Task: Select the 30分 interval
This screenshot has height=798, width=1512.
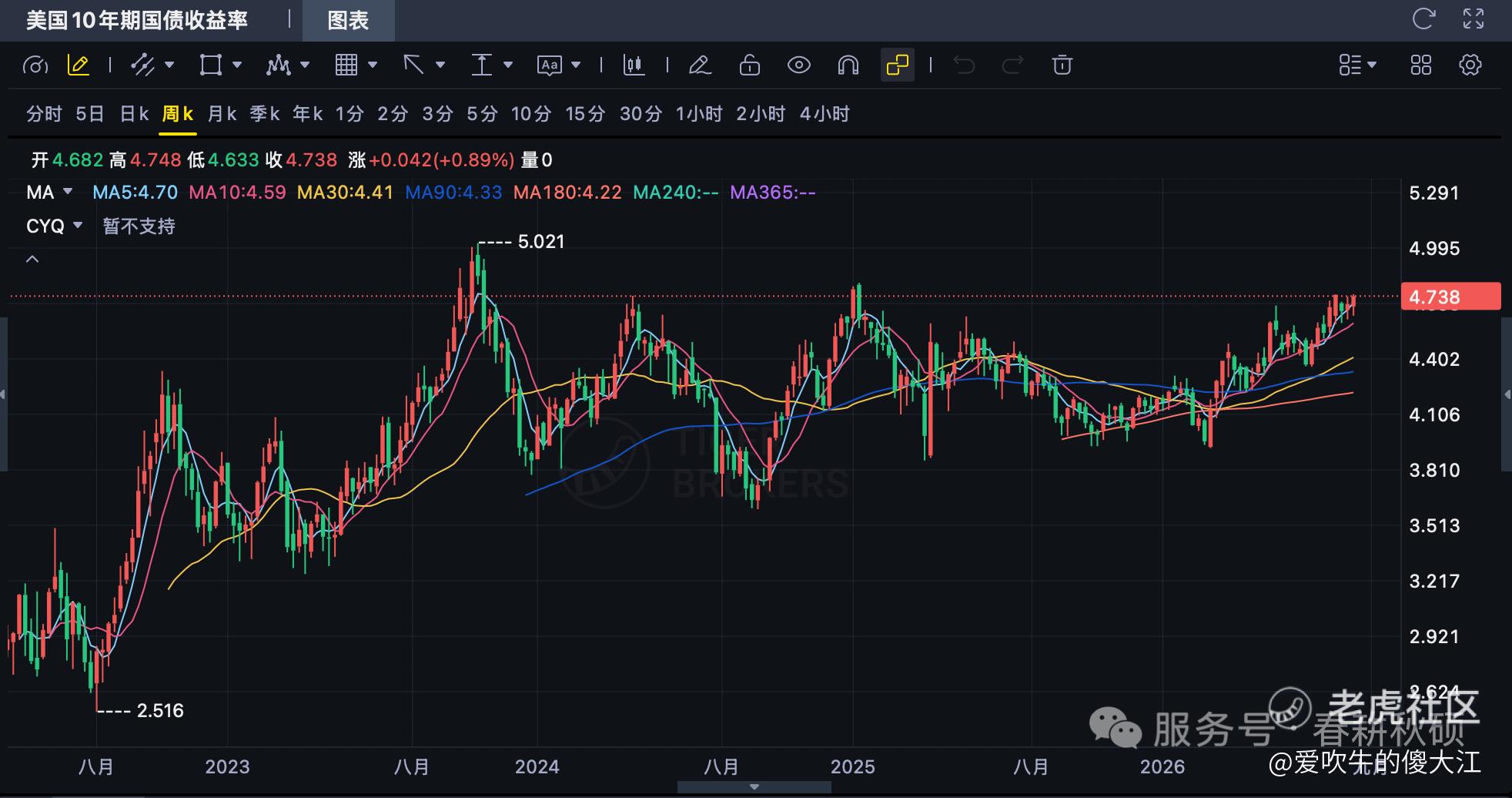Action: coord(641,114)
